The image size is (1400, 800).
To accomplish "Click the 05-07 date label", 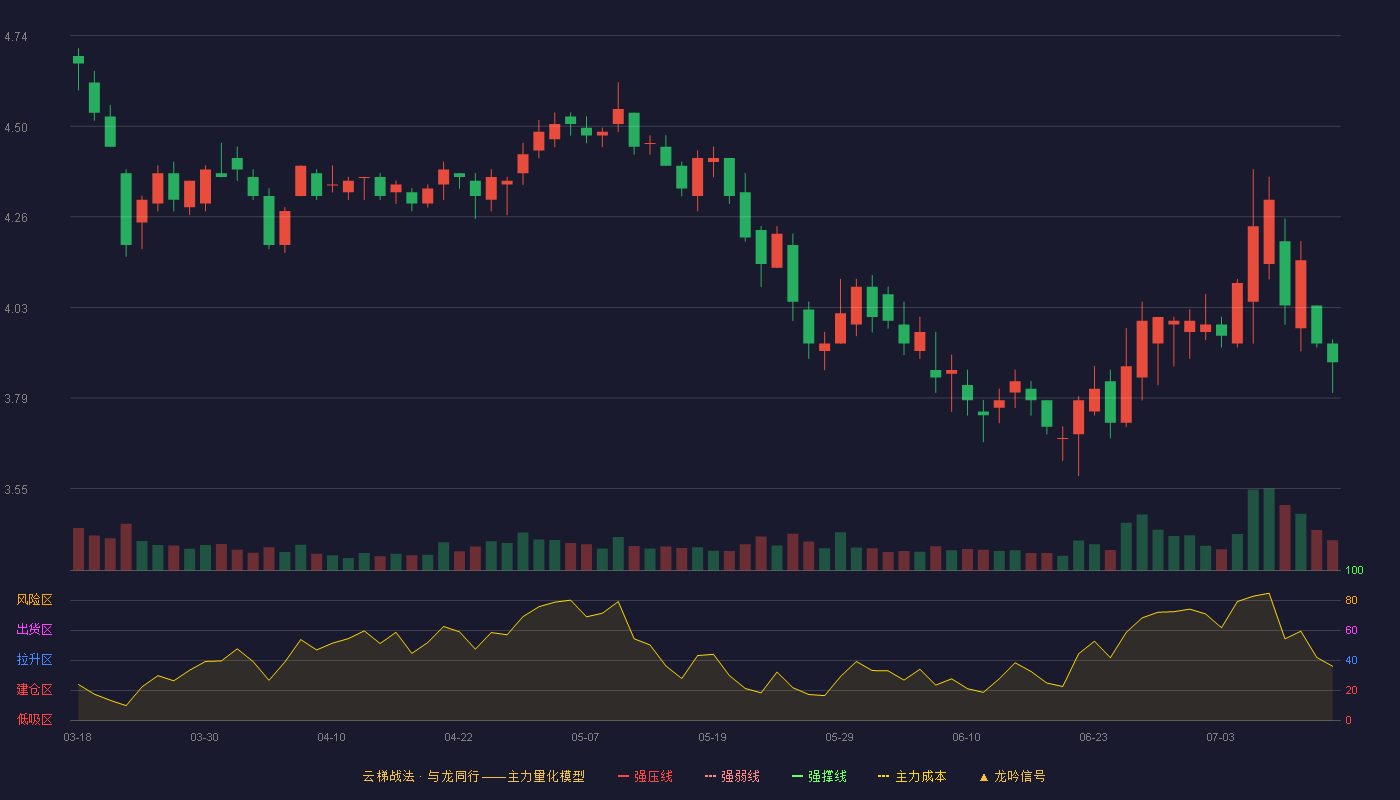I will pos(585,737).
